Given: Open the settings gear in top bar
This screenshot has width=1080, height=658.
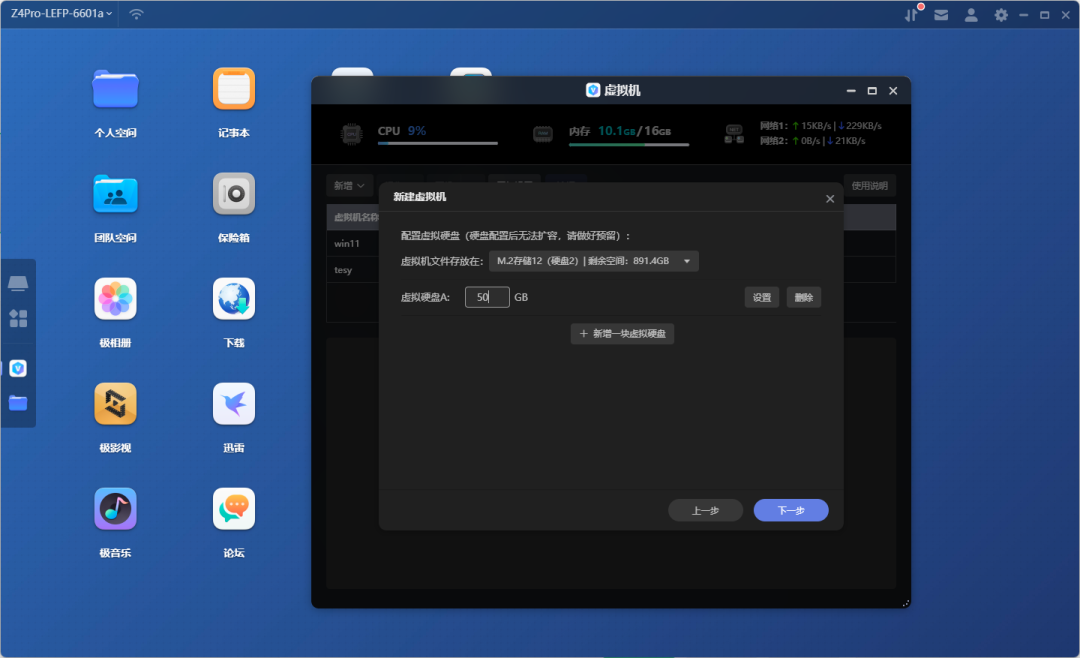Looking at the screenshot, I should [1001, 14].
